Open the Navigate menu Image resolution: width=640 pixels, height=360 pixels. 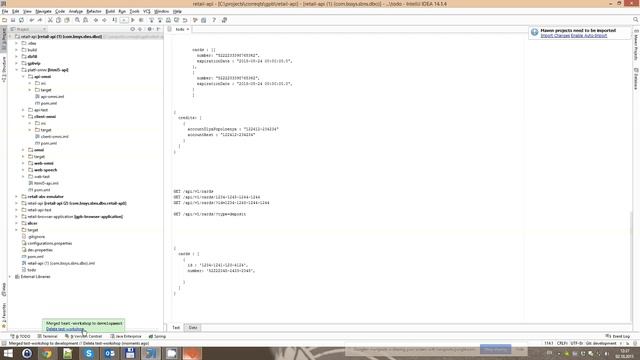point(43,11)
